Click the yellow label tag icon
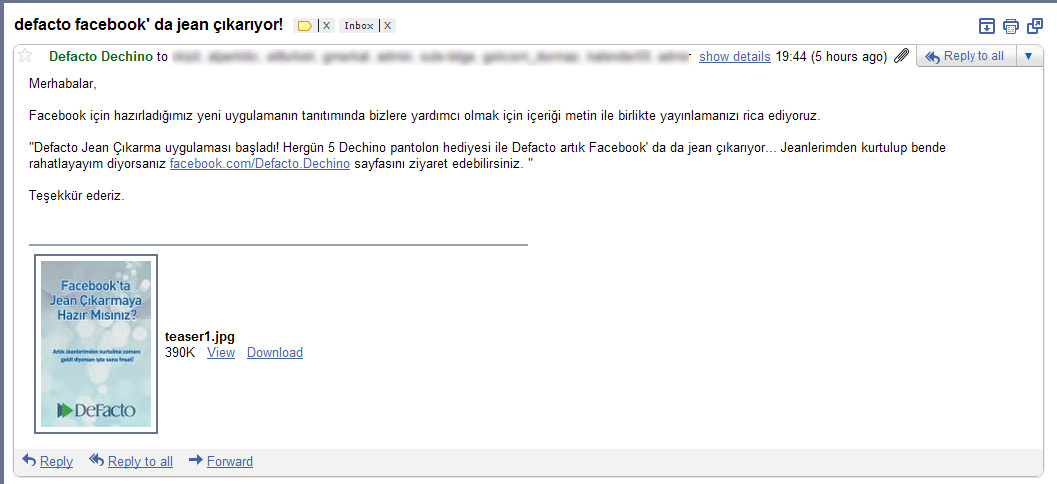Screen dimensions: 1057x484 click(305, 26)
